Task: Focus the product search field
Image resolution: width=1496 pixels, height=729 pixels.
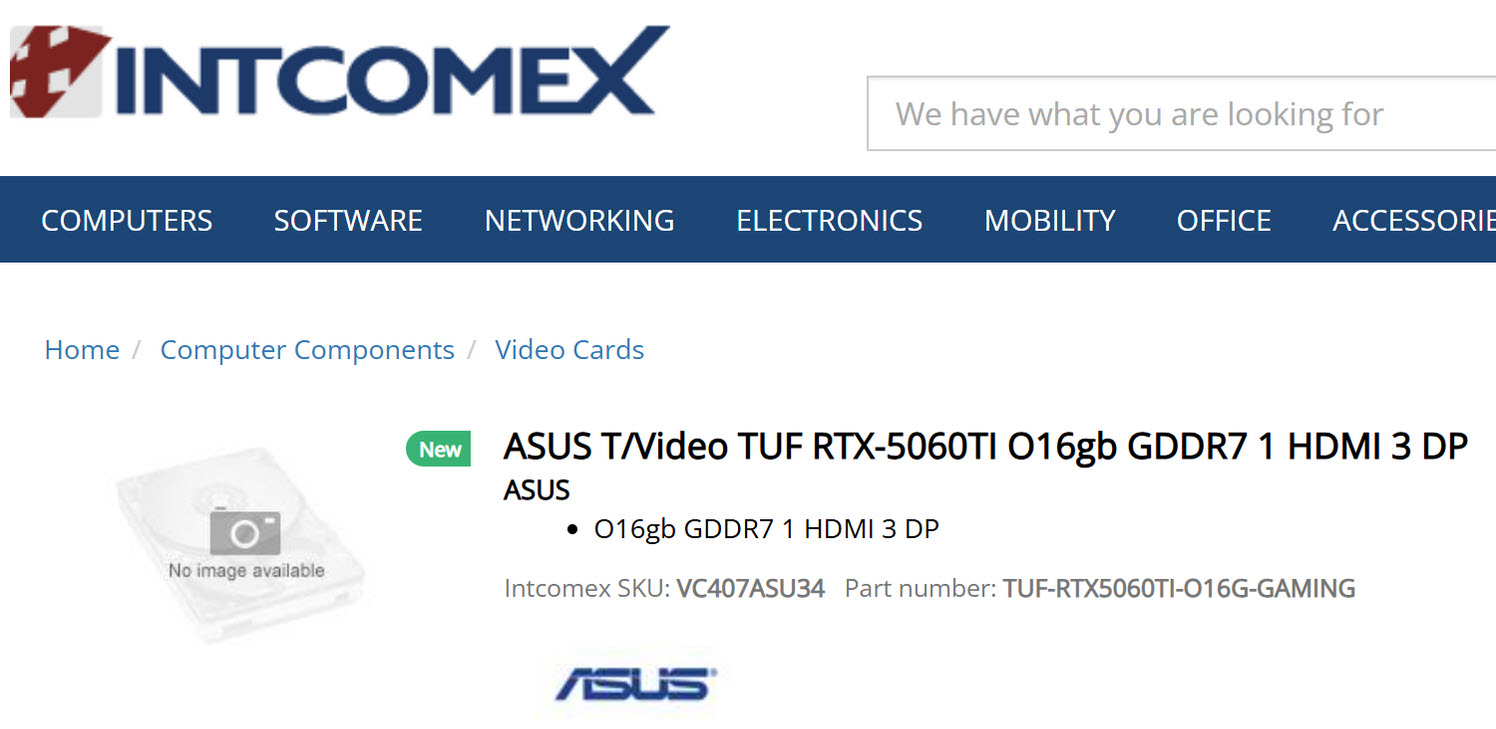Action: pyautogui.click(x=1180, y=114)
